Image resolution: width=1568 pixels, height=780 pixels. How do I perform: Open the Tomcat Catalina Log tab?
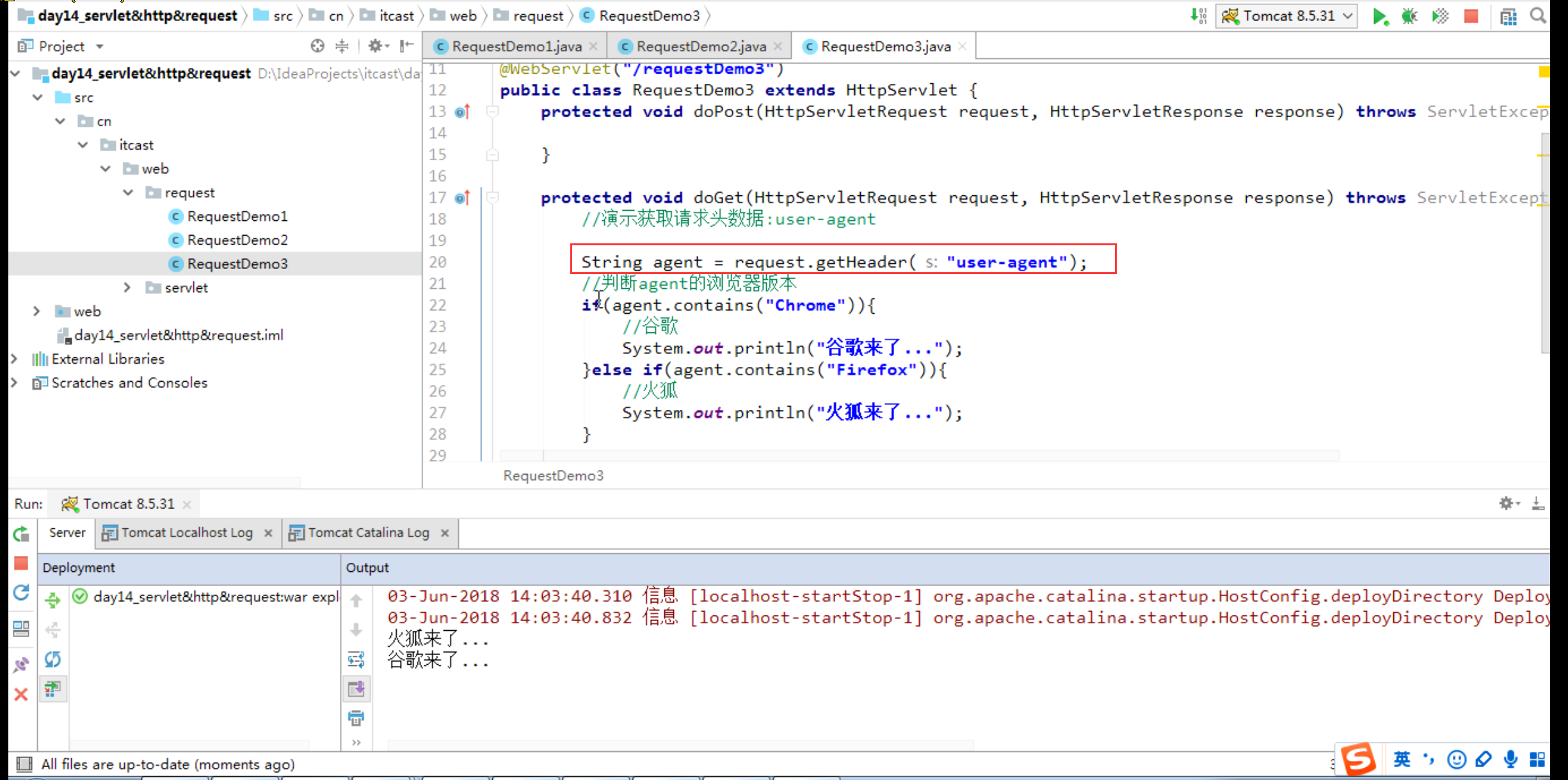pyautogui.click(x=368, y=533)
